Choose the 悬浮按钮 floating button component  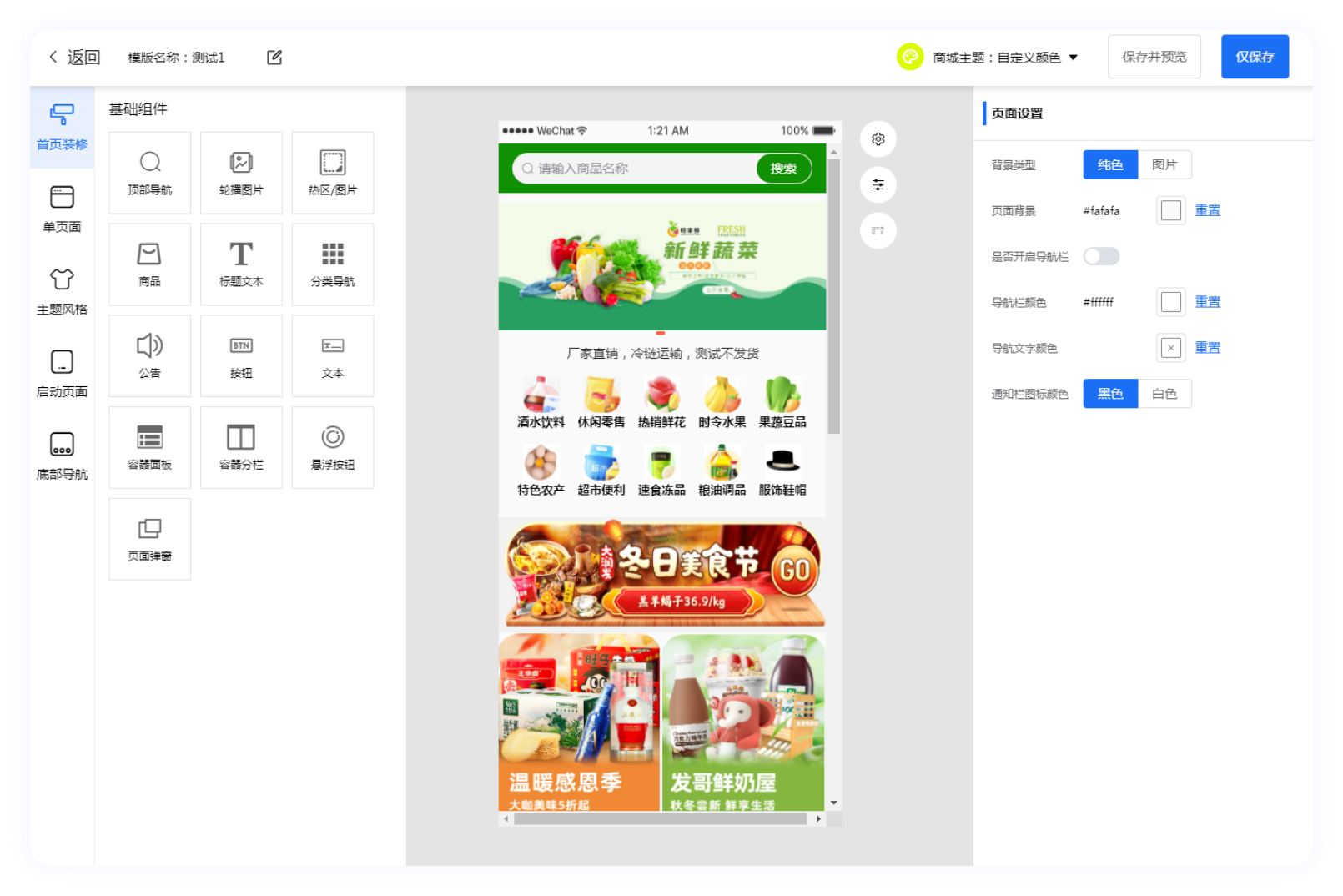point(333,447)
